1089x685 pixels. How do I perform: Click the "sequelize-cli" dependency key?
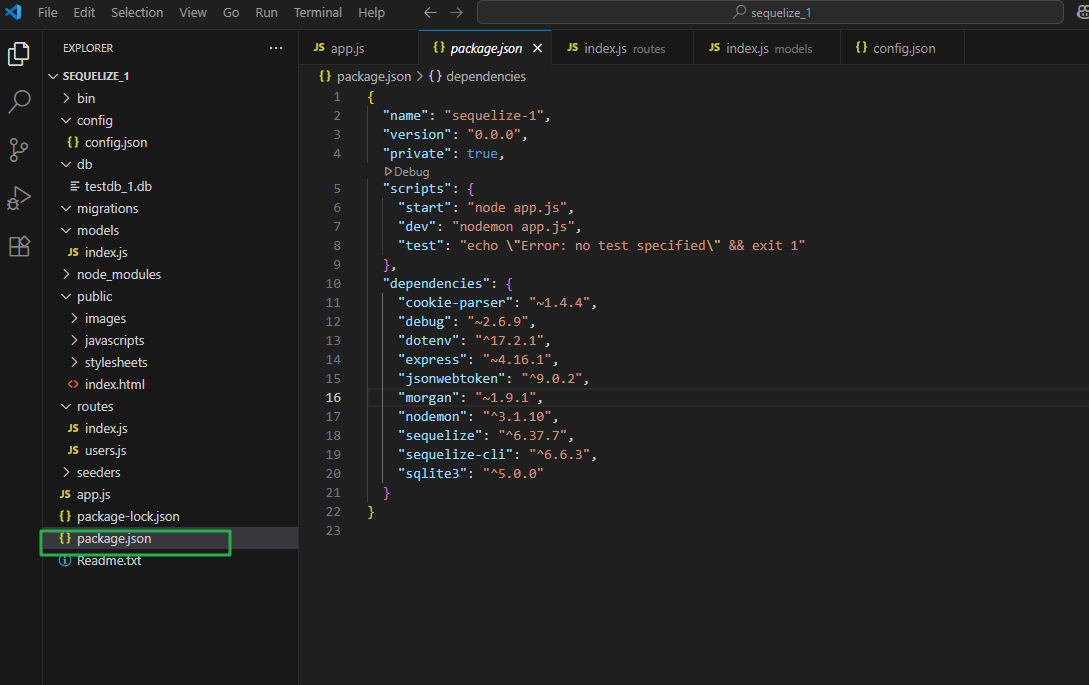pos(455,454)
